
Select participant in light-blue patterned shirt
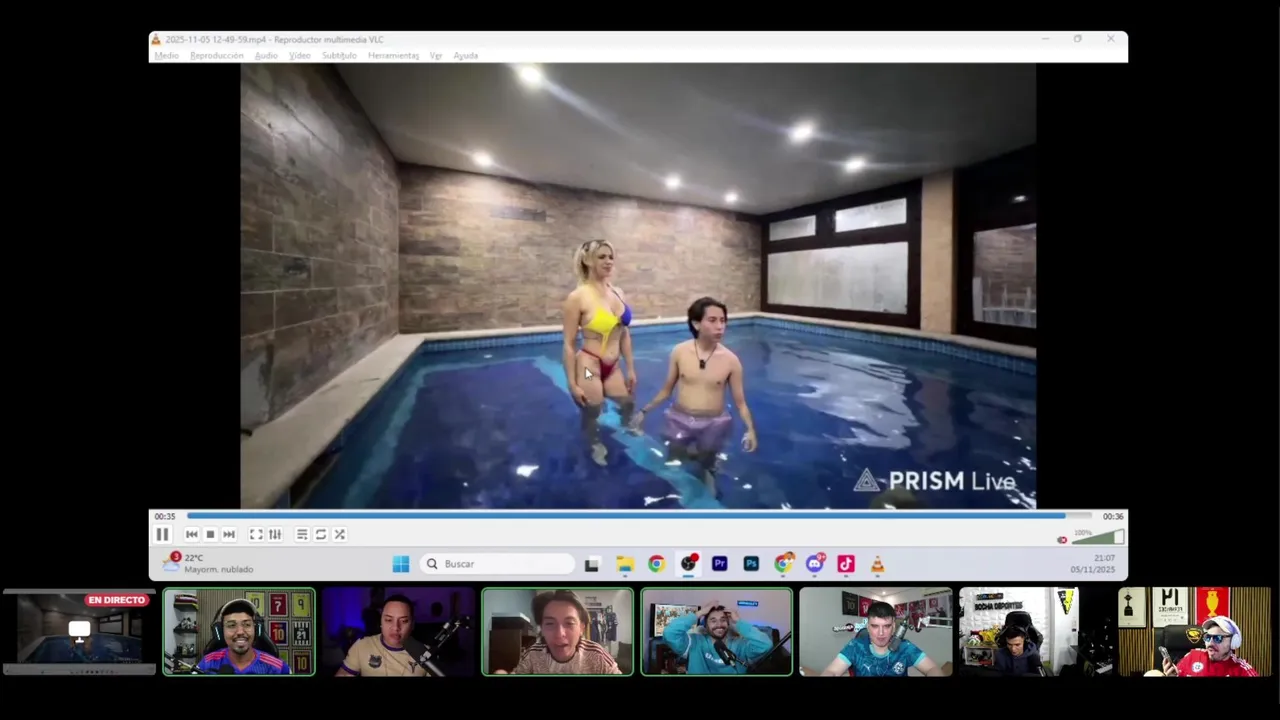click(876, 632)
